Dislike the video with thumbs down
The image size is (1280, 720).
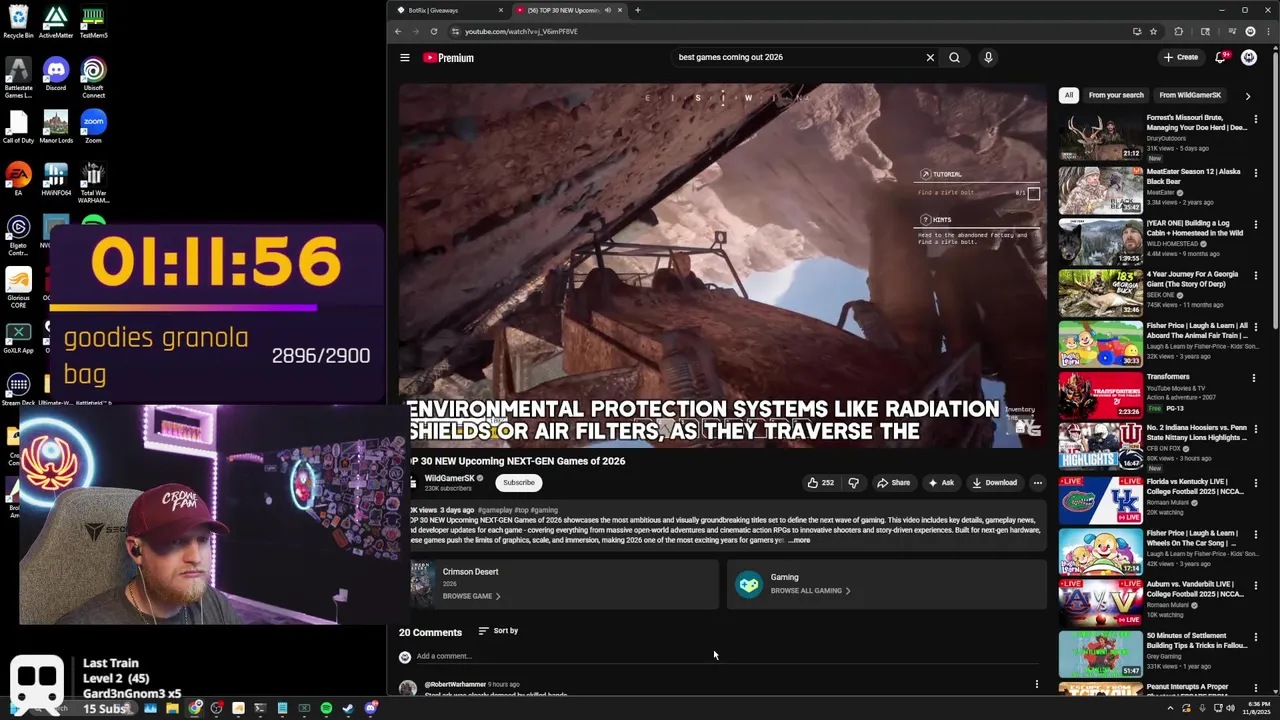point(853,483)
